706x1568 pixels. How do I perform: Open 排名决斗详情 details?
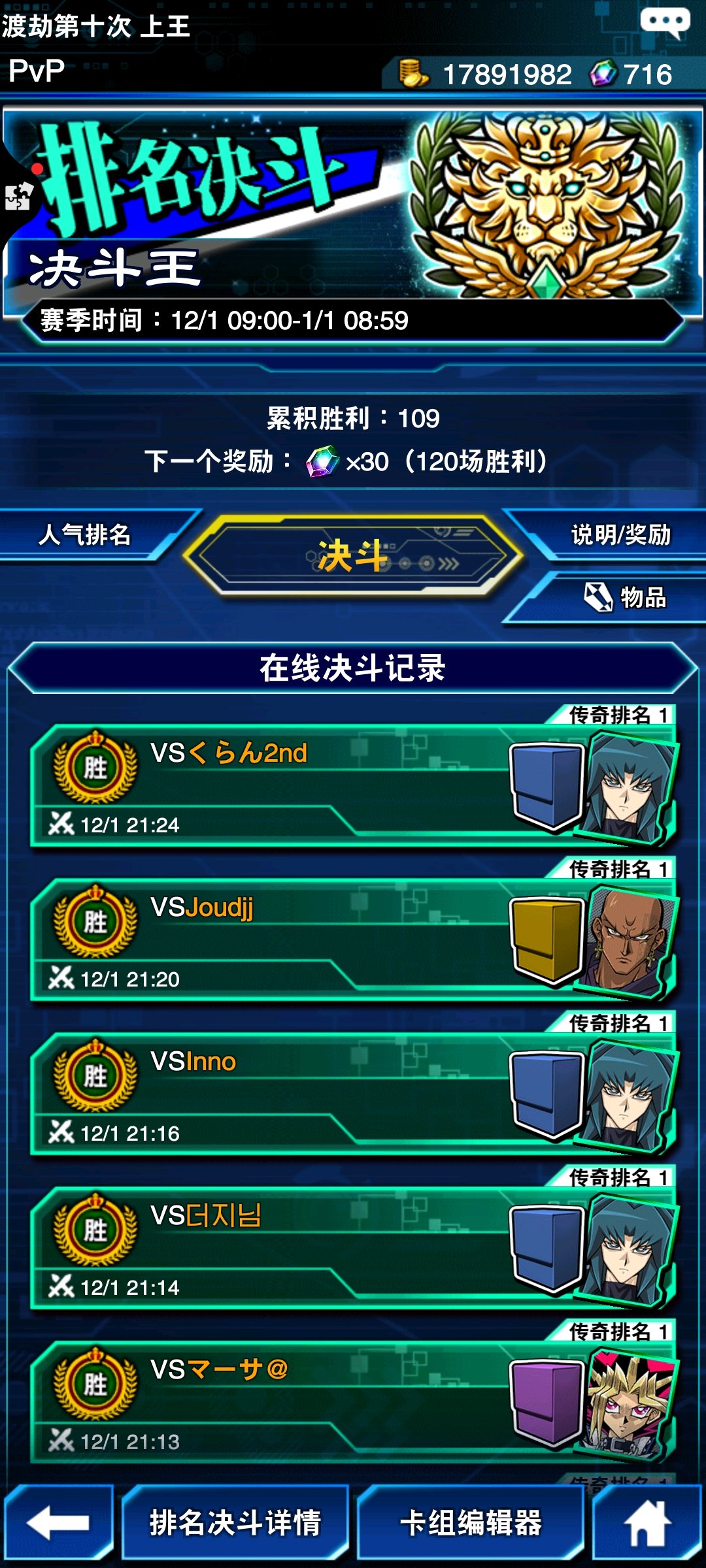coord(235,1523)
